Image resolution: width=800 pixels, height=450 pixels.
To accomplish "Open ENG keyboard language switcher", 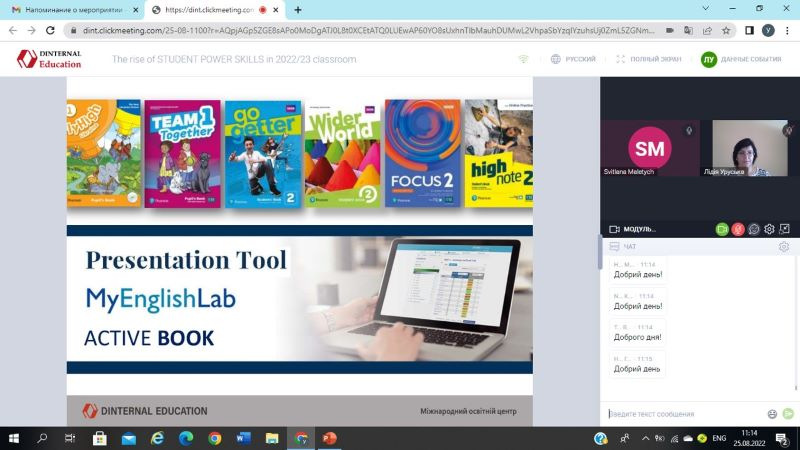I will [x=719, y=438].
